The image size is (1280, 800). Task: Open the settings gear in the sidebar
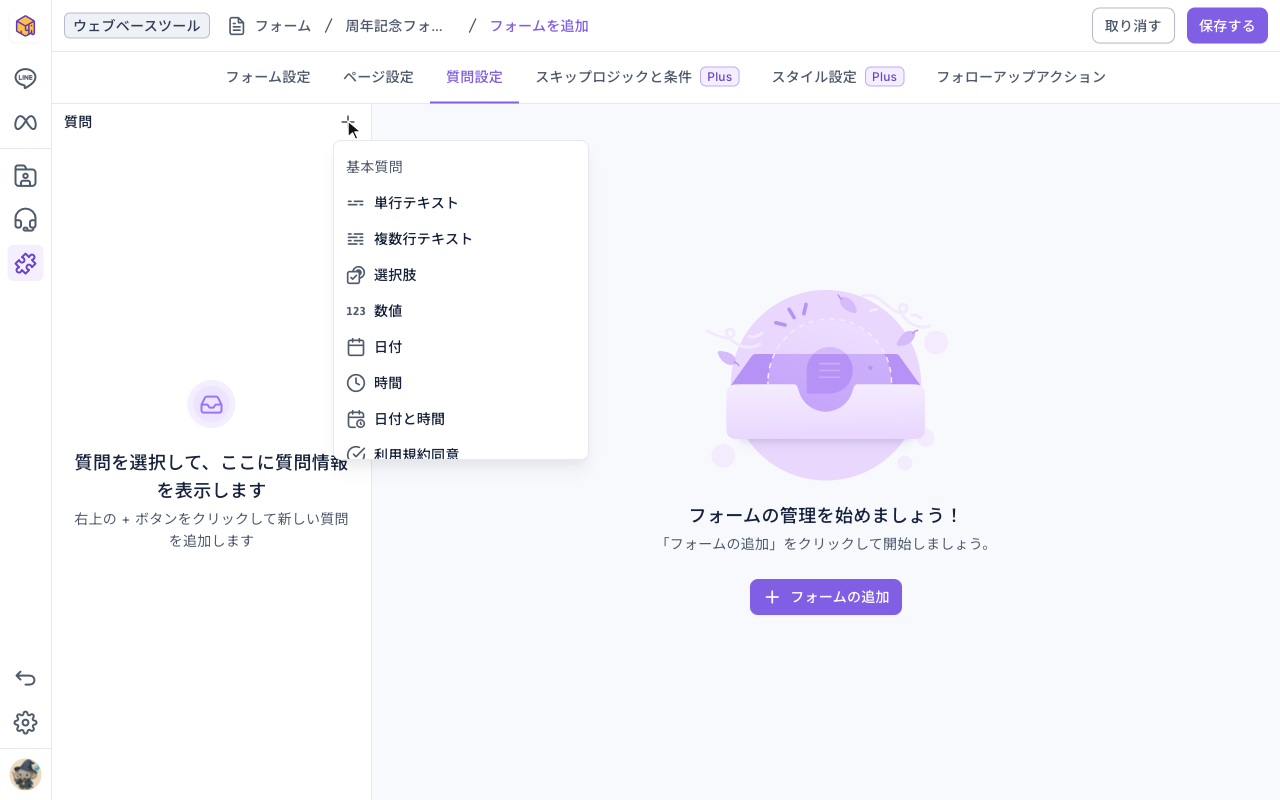[x=25, y=723]
